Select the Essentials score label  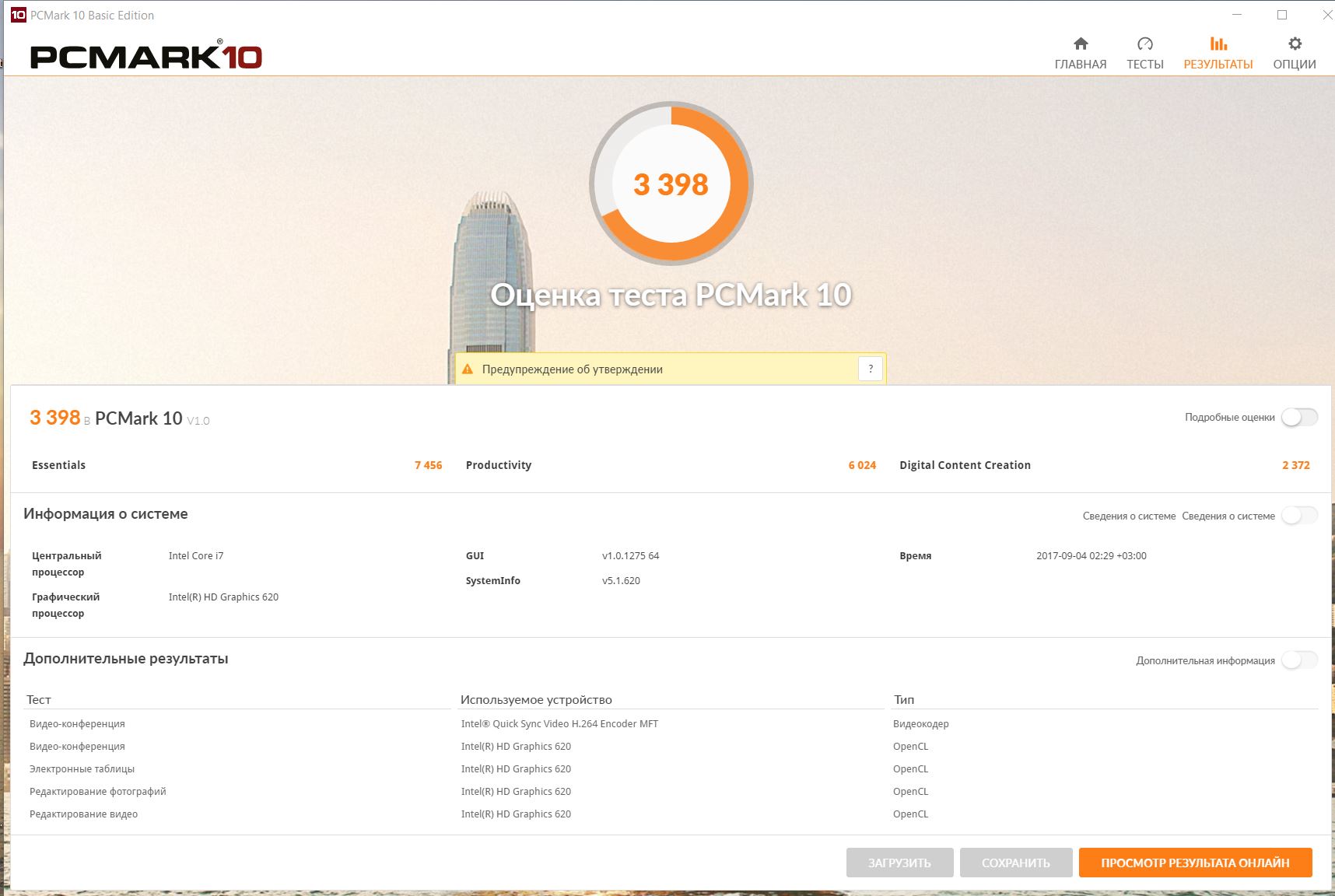point(59,465)
